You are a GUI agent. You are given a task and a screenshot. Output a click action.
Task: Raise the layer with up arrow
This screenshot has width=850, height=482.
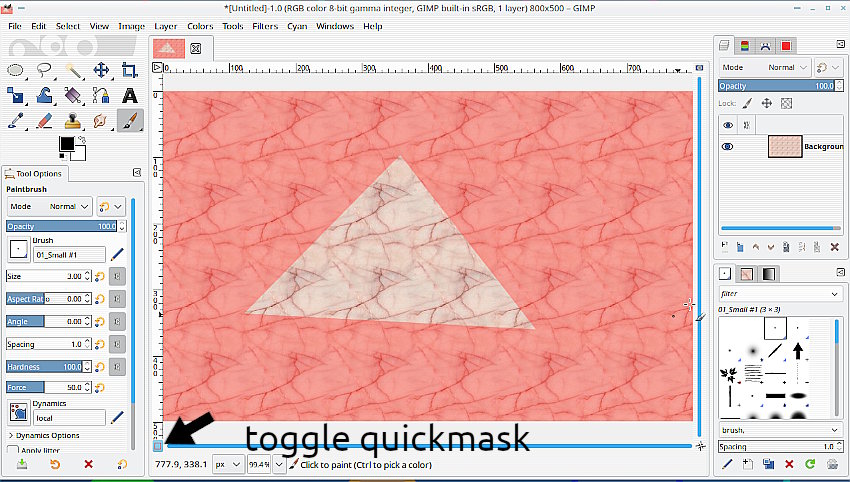click(x=756, y=247)
